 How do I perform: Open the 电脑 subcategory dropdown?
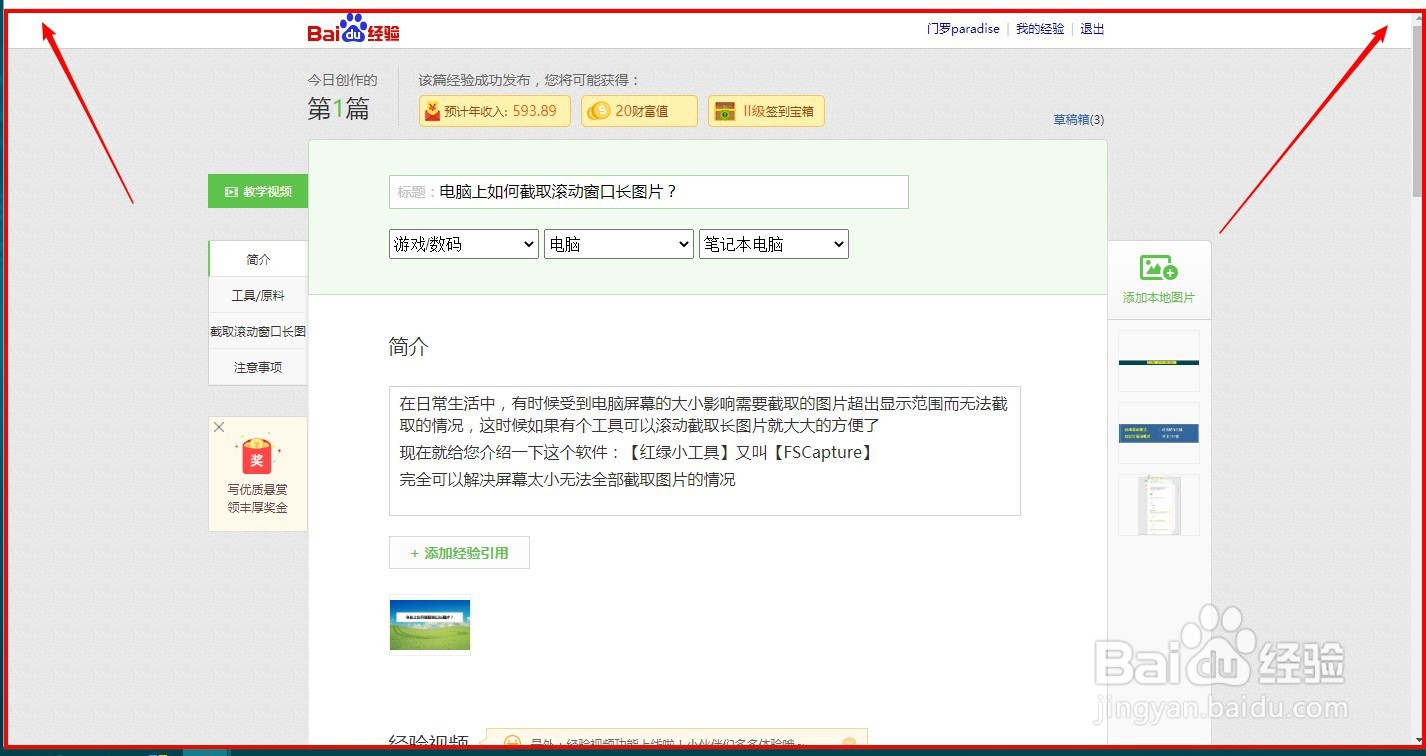click(618, 243)
